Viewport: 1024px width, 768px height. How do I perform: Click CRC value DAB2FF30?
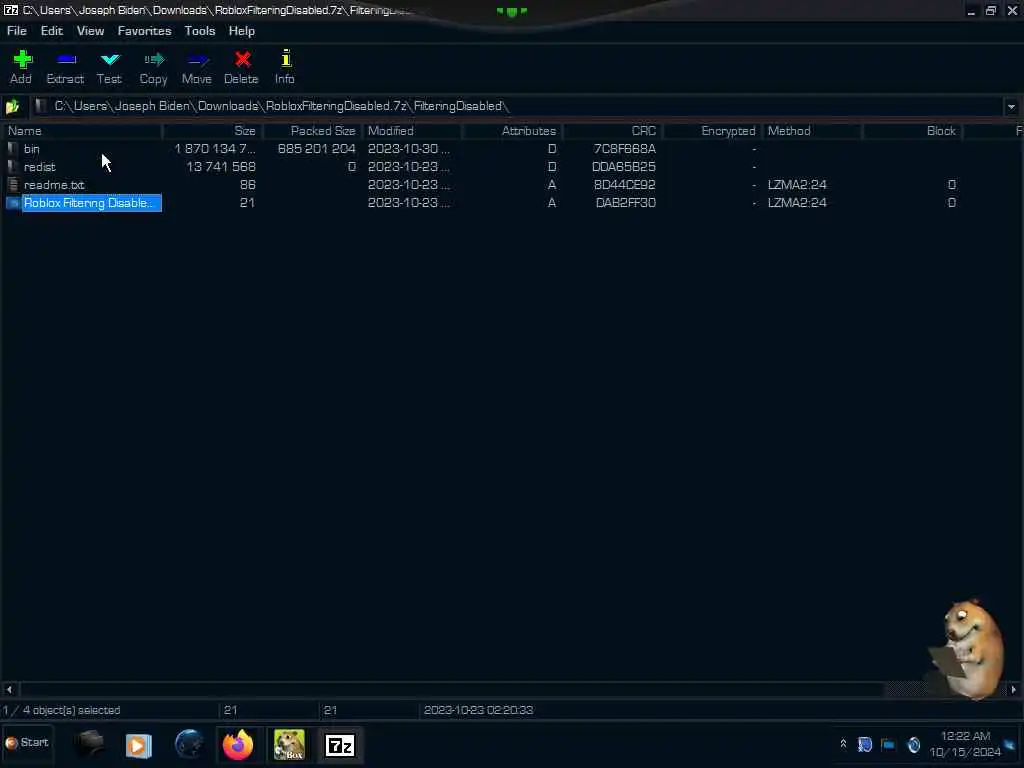click(626, 203)
